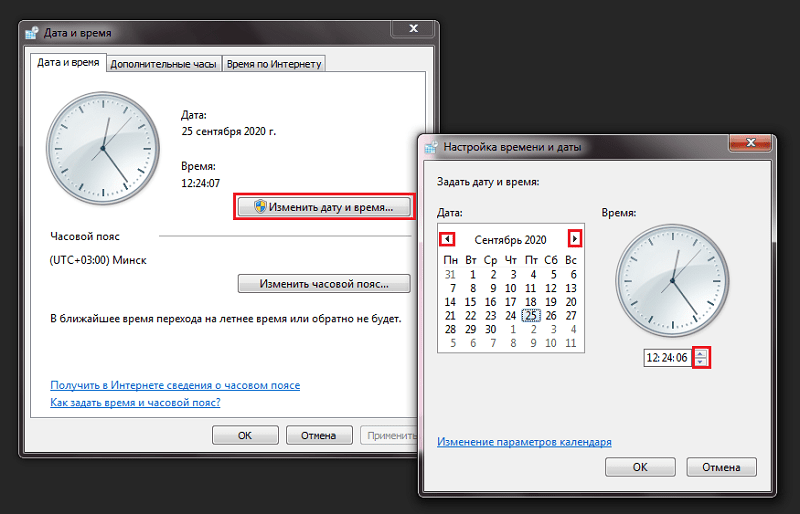Open link Получить в Интернете сведения о часовом поясе
Image resolution: width=800 pixels, height=514 pixels.
(x=175, y=385)
